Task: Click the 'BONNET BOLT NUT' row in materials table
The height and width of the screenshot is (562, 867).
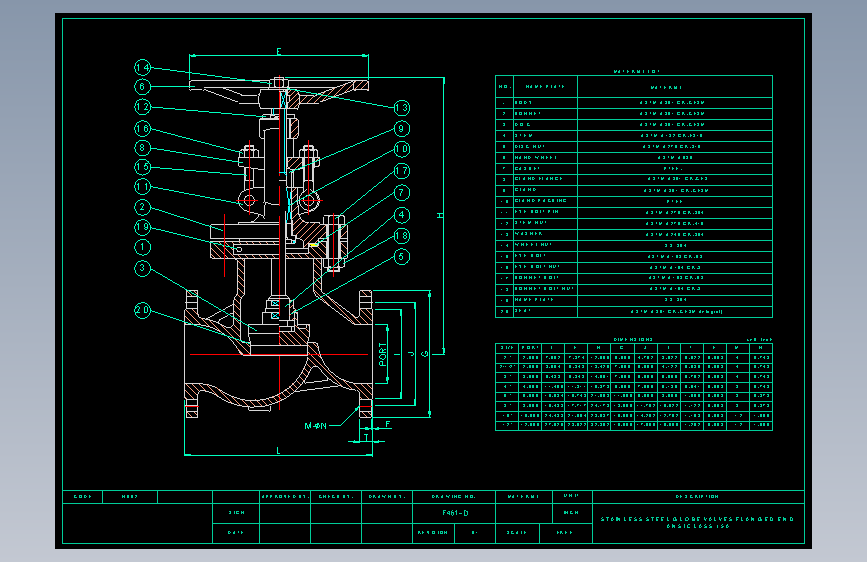Action: 634,288
